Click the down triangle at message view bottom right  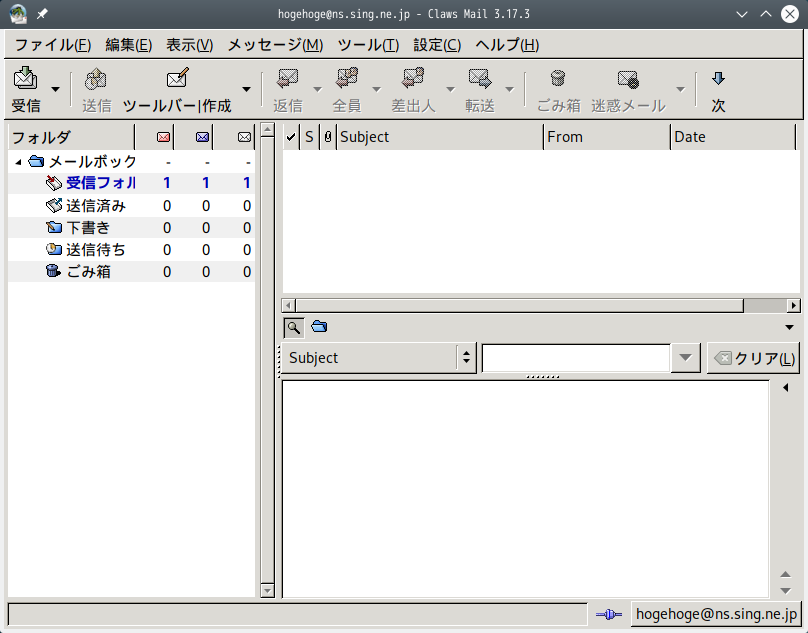point(785,591)
